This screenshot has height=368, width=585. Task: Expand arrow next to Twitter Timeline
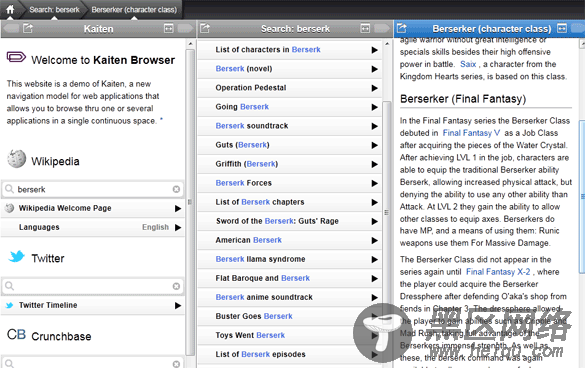(x=178, y=305)
